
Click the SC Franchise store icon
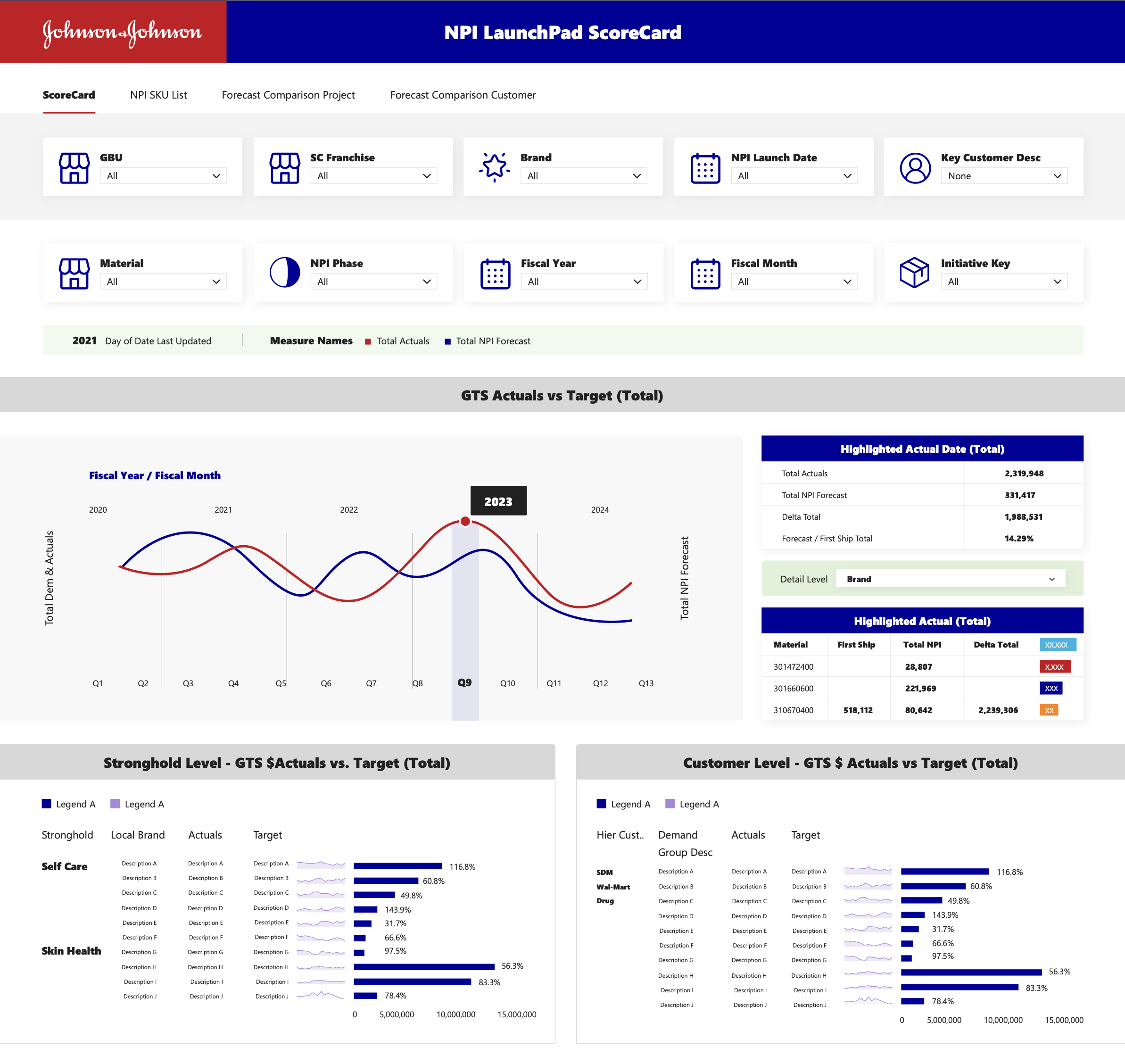tap(285, 168)
